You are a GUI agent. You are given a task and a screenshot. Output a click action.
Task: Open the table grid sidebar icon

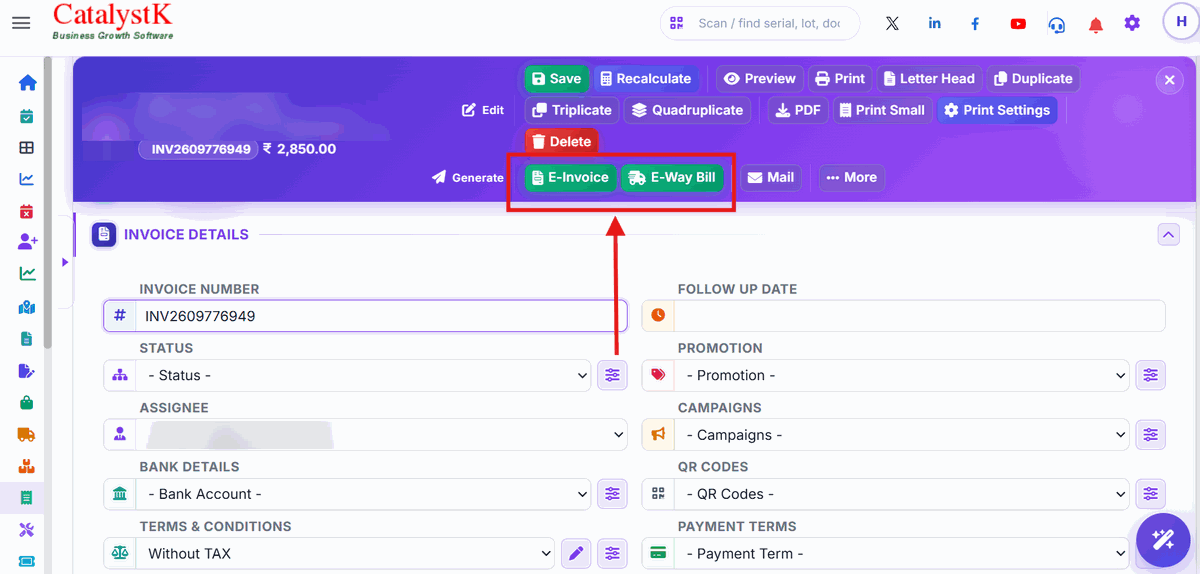[x=27, y=148]
